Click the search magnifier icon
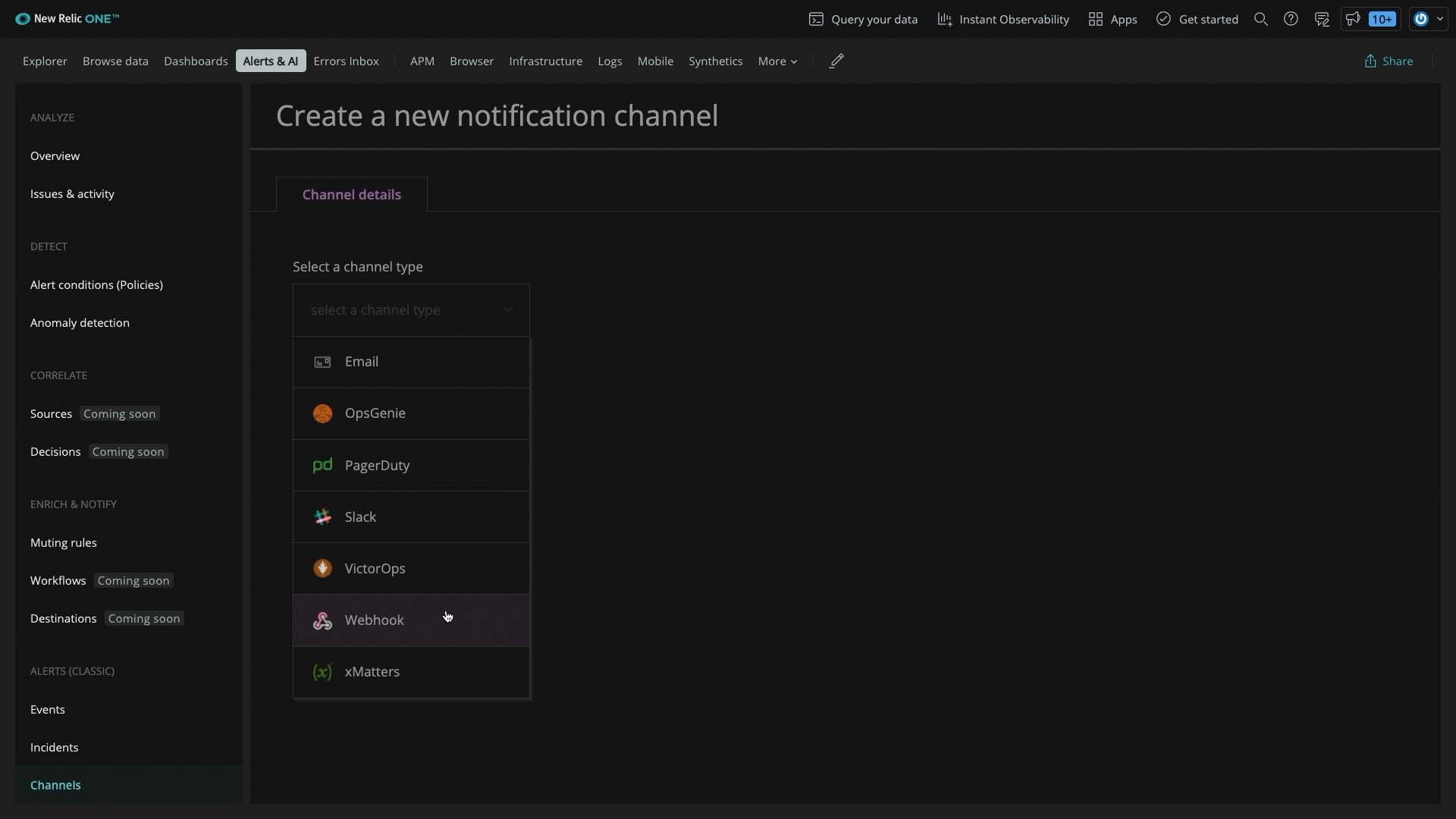Screen dimensions: 1456x819 (1261, 19)
